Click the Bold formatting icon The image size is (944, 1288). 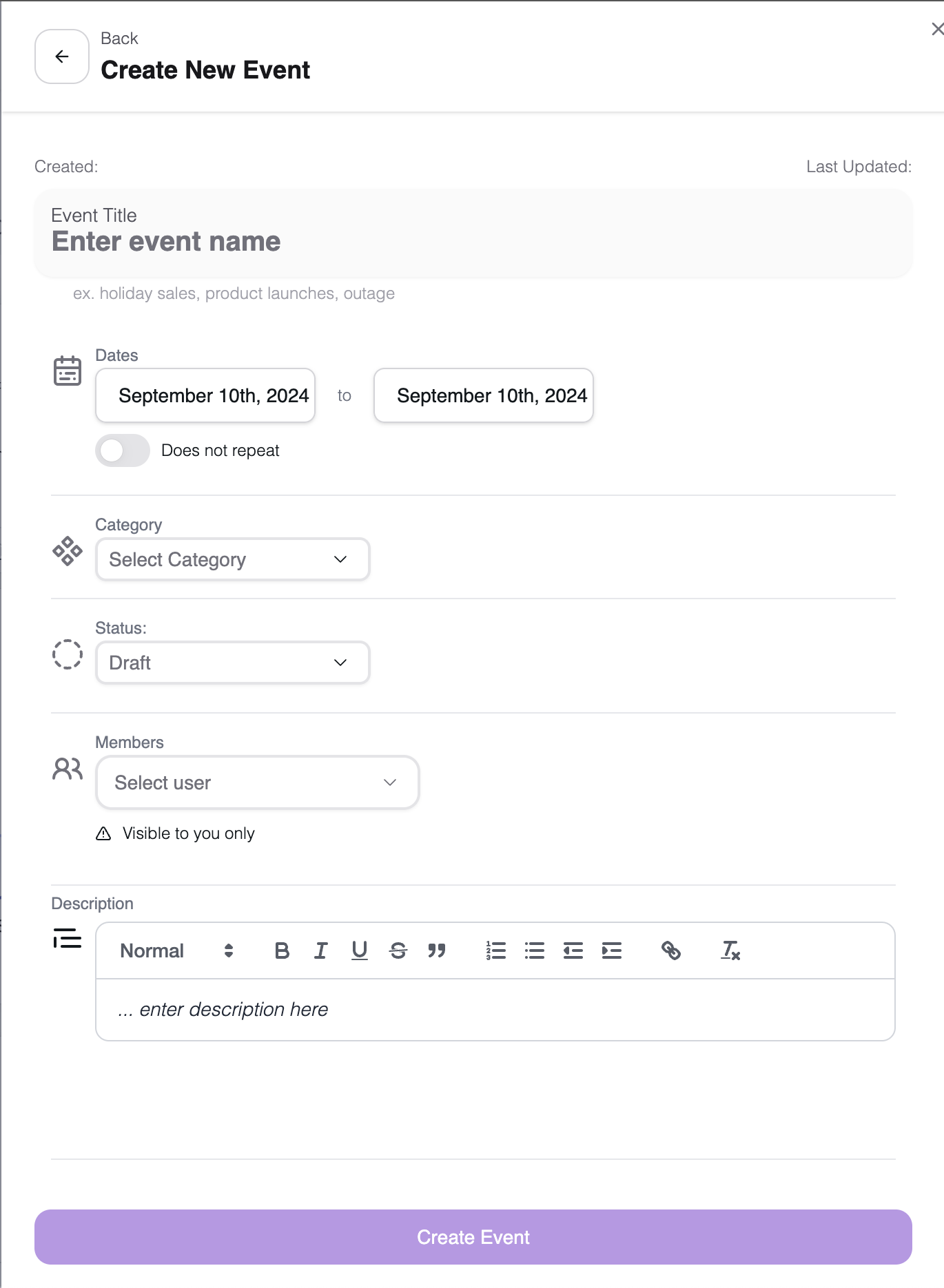[282, 951]
